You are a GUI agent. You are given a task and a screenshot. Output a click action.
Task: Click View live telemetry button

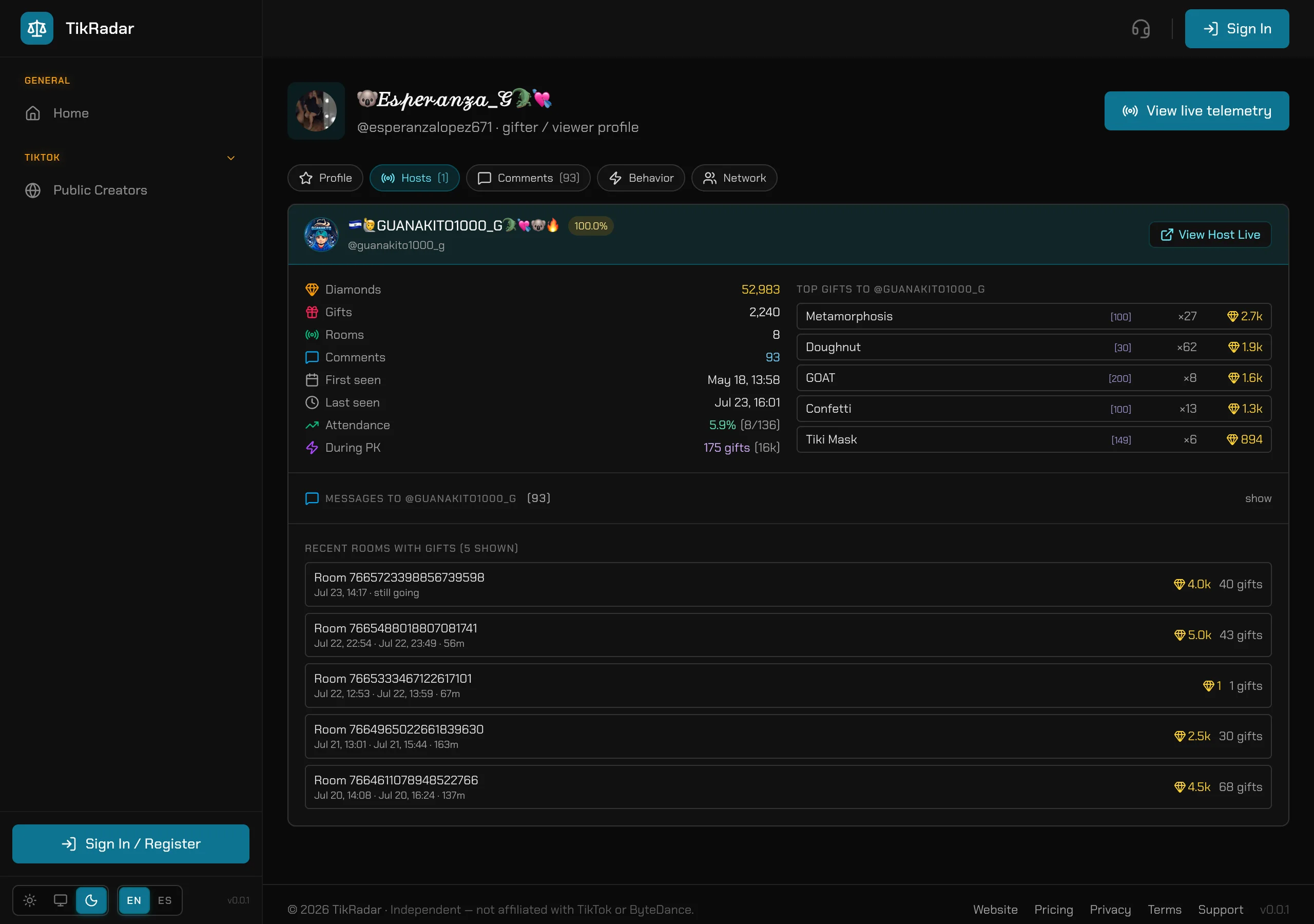point(1196,111)
